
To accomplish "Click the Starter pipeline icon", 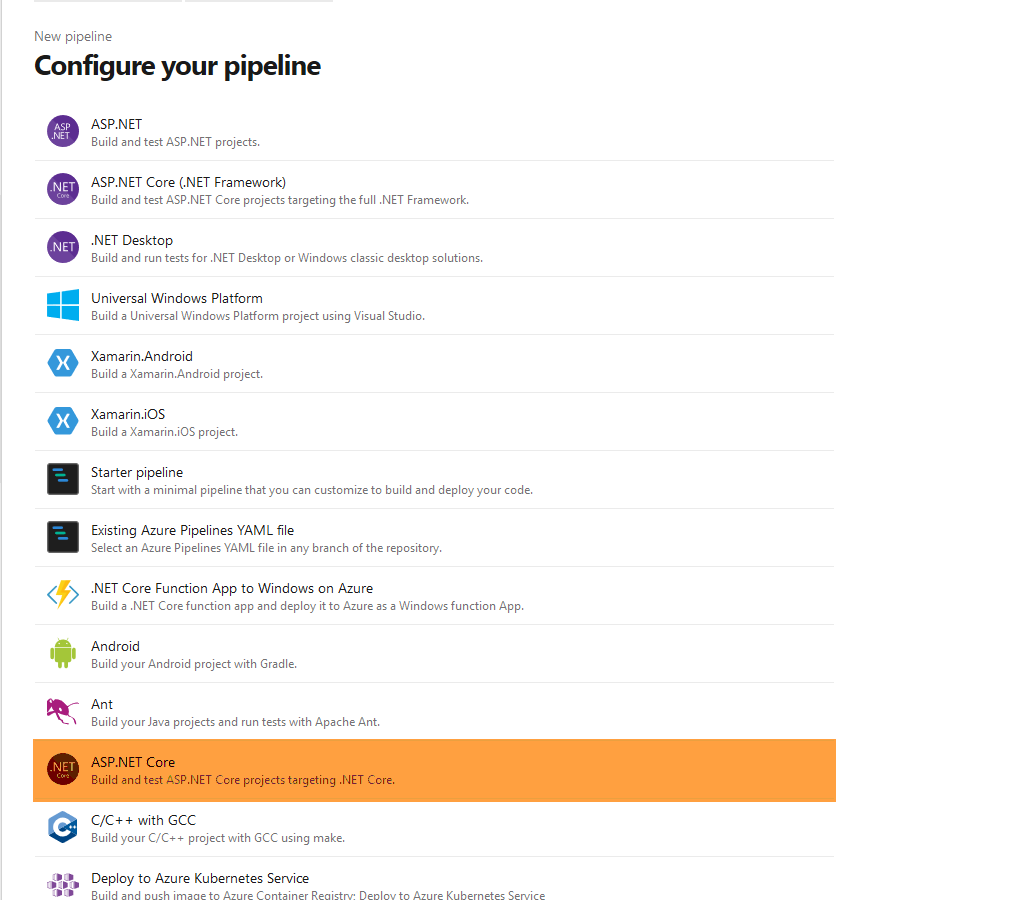I will pyautogui.click(x=63, y=479).
